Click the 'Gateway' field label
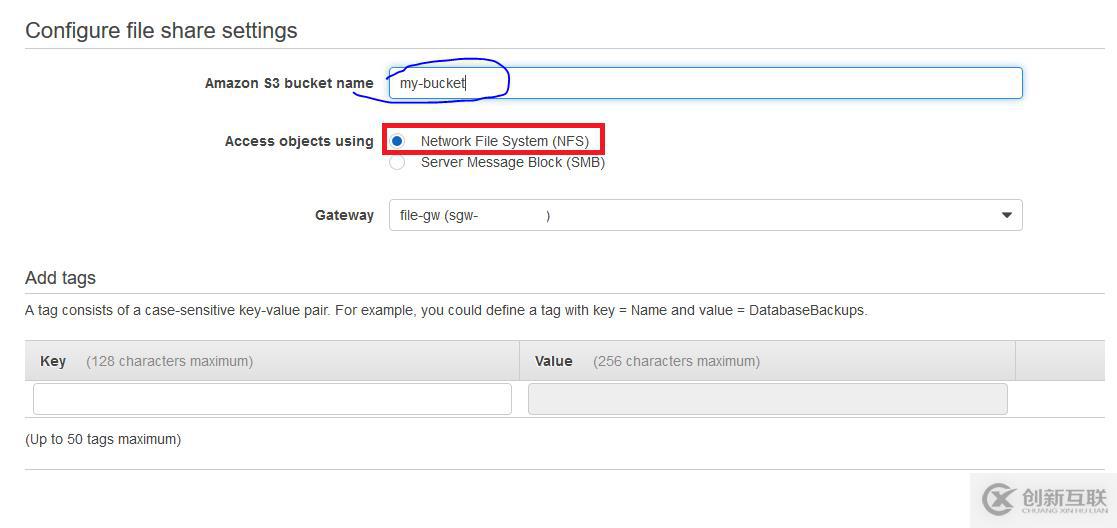The image size is (1117, 528). 344,215
